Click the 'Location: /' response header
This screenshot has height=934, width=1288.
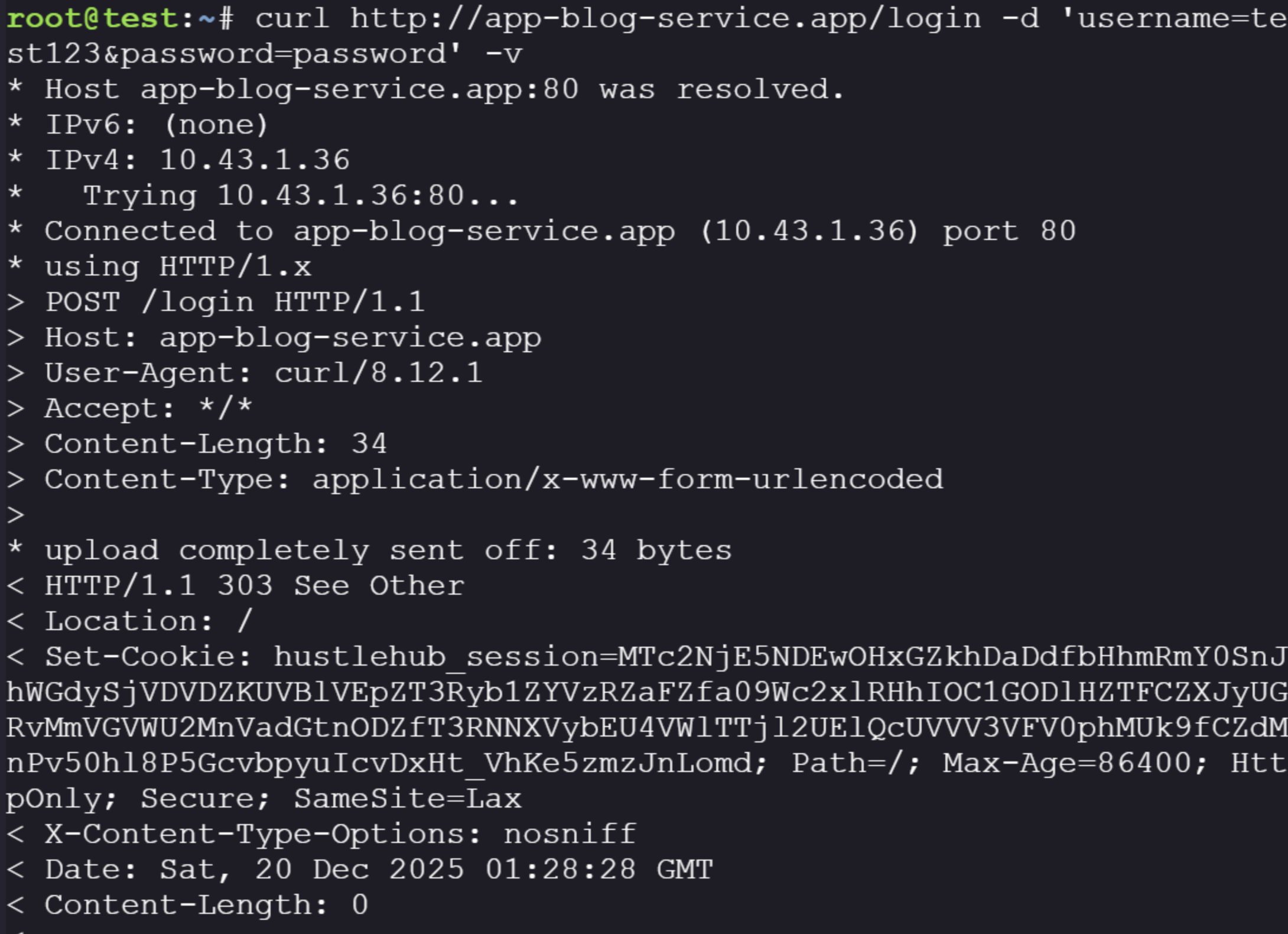click(148, 621)
